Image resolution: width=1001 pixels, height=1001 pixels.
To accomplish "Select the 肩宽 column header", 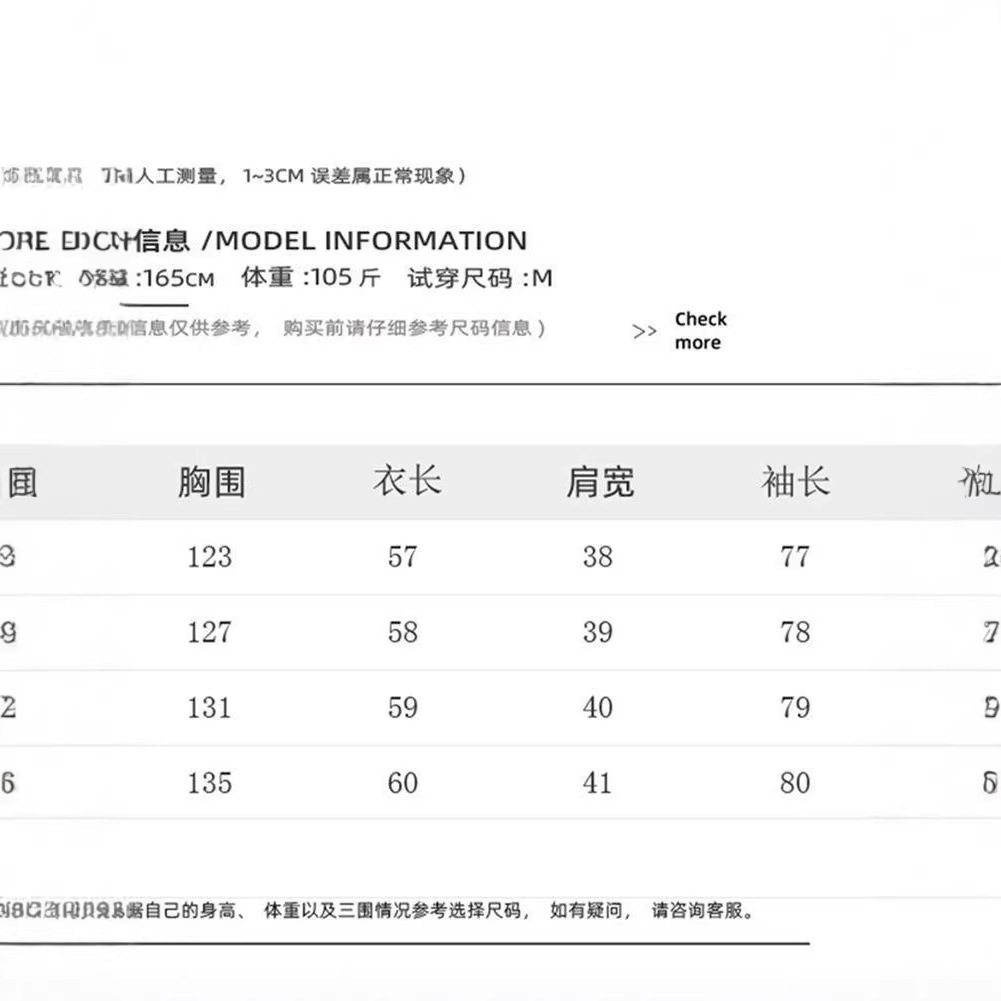I will [x=600, y=482].
